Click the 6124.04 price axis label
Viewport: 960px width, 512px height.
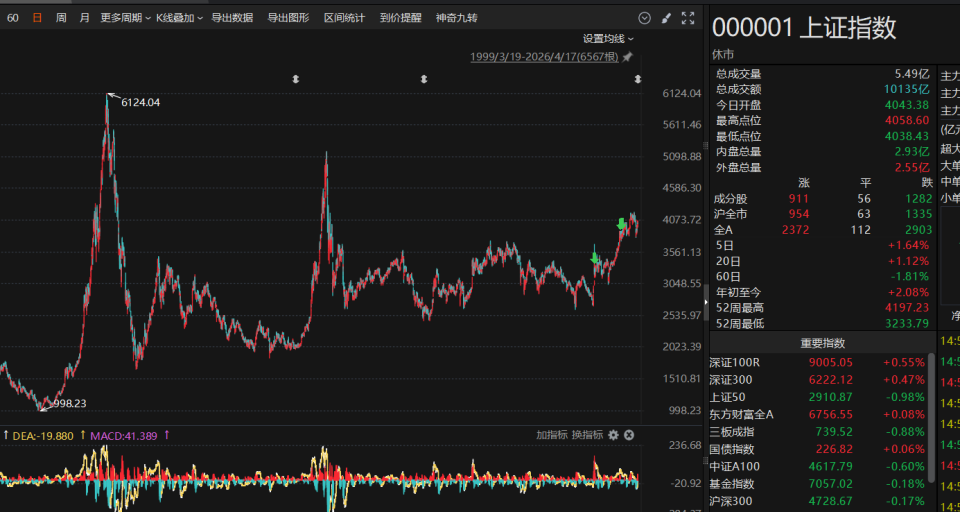click(x=682, y=94)
